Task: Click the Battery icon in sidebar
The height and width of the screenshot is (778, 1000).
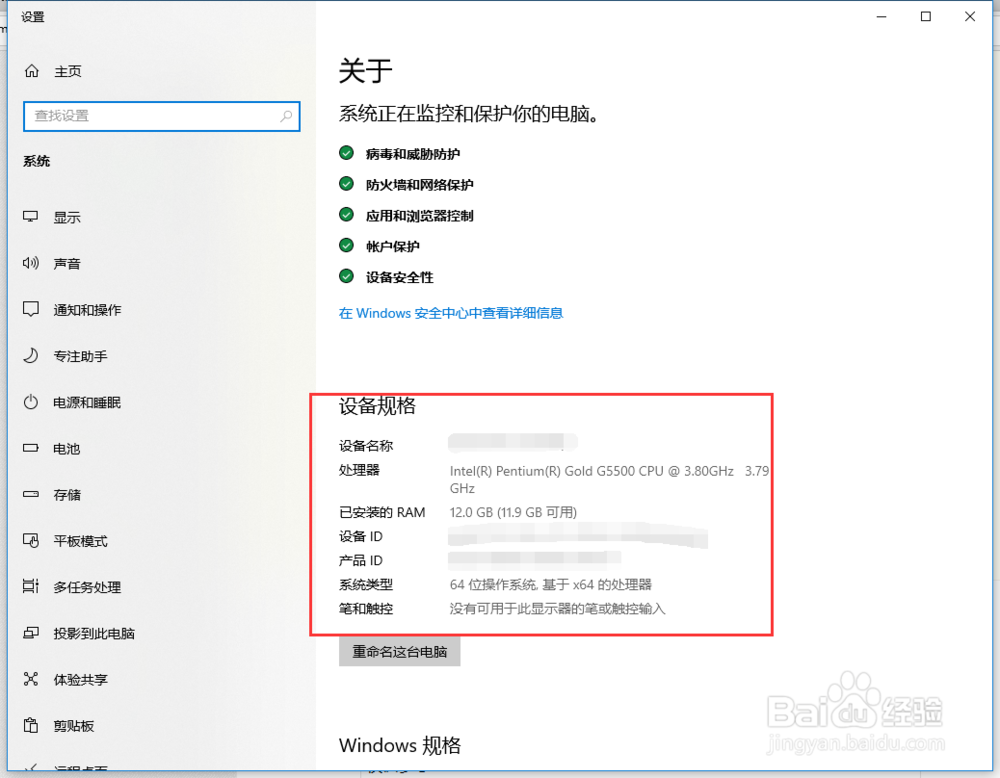Action: pyautogui.click(x=31, y=448)
